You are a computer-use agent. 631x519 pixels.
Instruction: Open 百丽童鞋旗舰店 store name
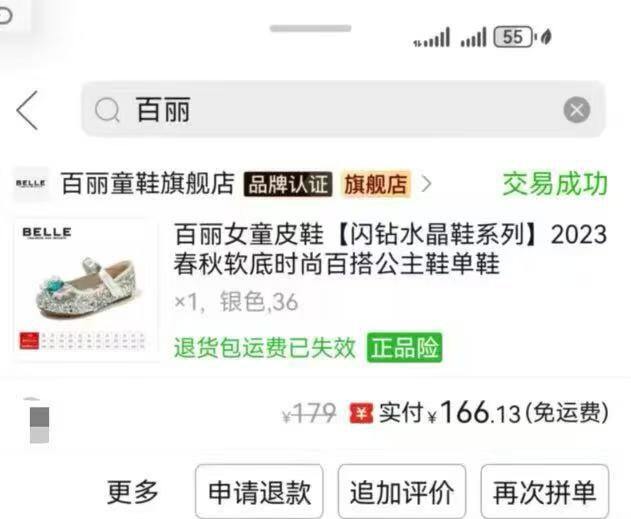point(148,184)
